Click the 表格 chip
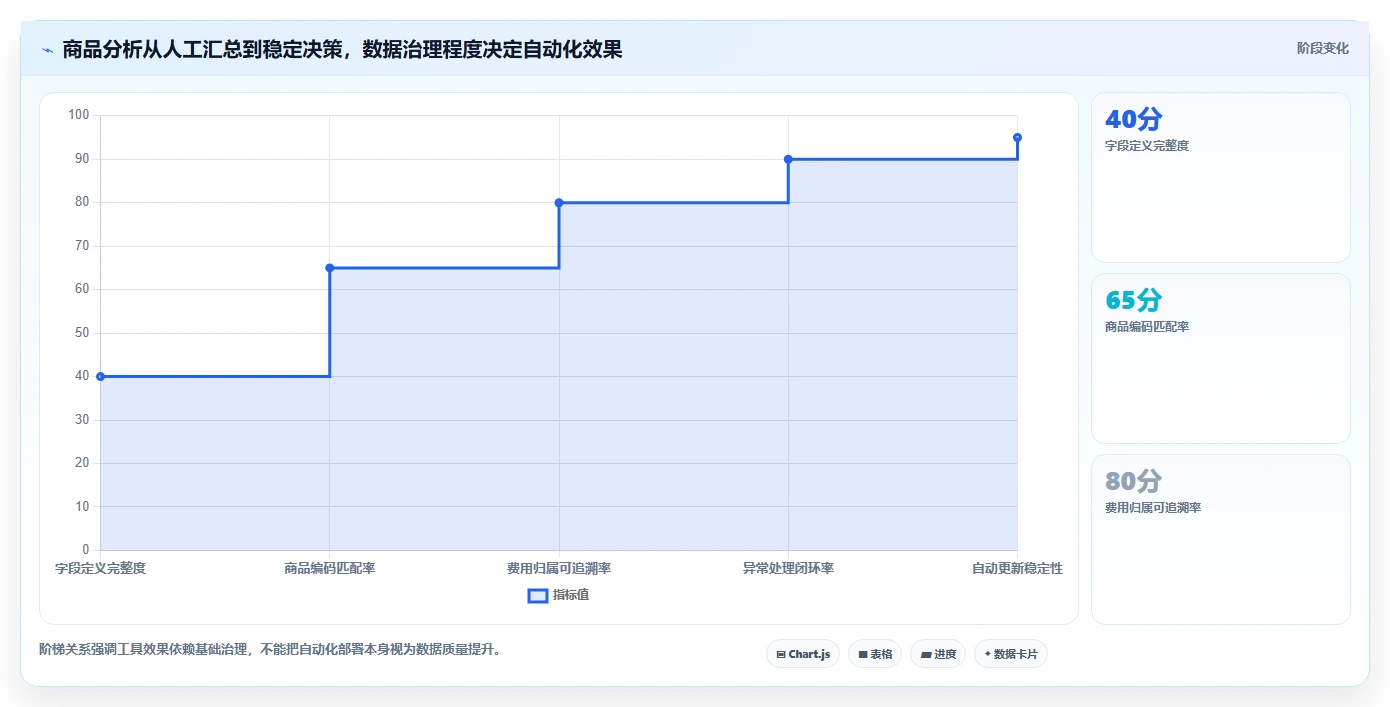This screenshot has width=1390, height=707. click(x=875, y=654)
